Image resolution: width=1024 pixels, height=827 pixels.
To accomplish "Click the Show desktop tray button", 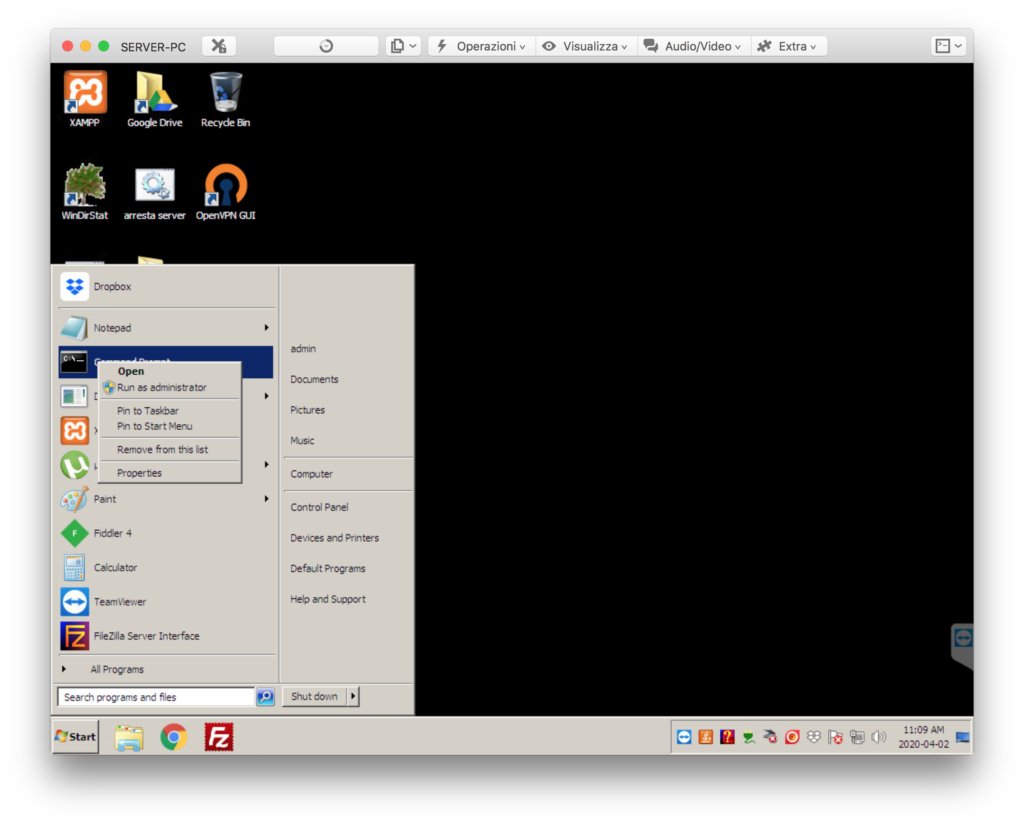I will [x=963, y=738].
